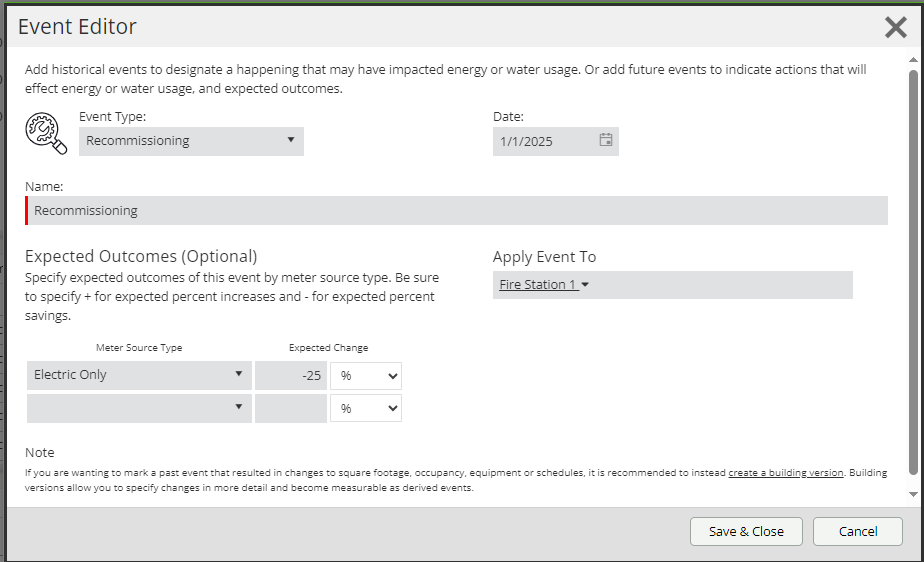924x562 pixels.
Task: Expand the Electric Only meter source dropdown
Action: pyautogui.click(x=139, y=375)
